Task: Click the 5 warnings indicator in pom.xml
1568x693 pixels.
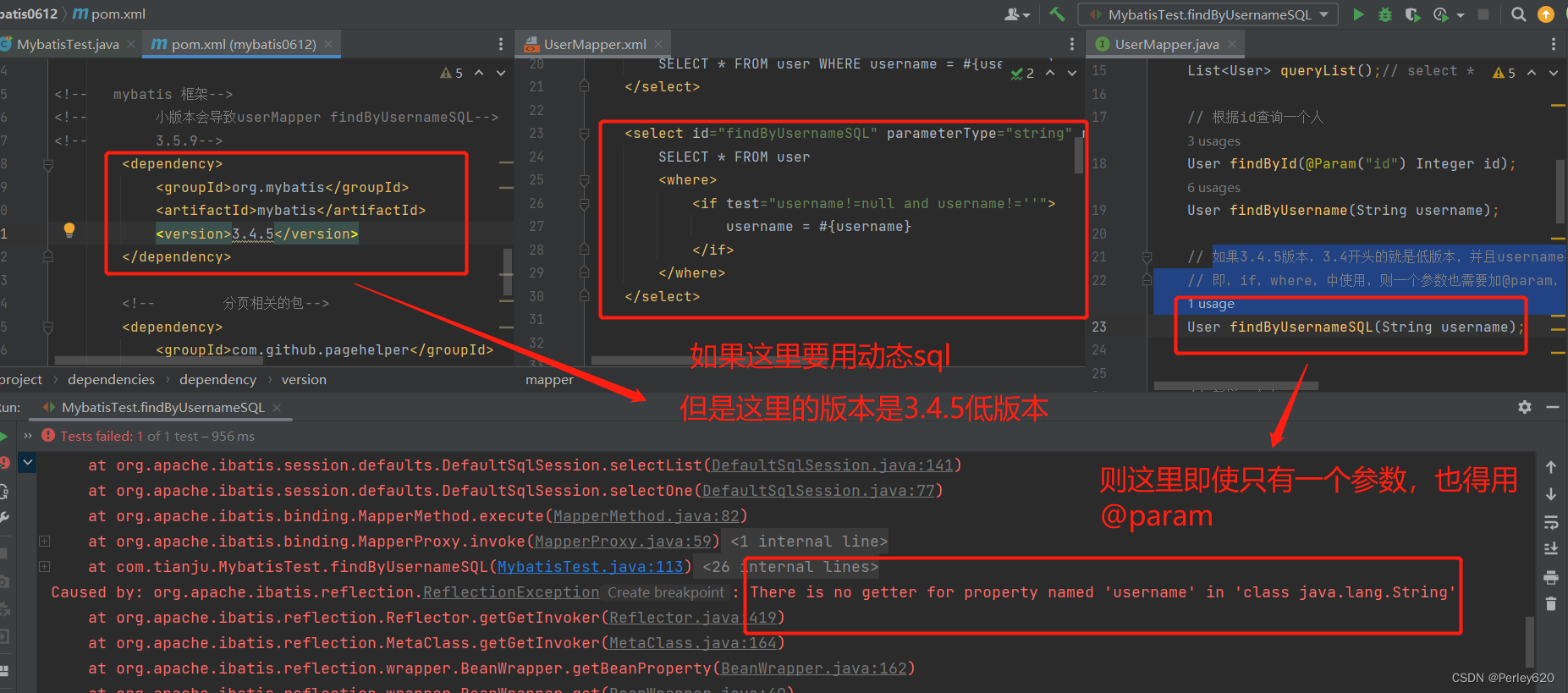Action: pos(452,73)
